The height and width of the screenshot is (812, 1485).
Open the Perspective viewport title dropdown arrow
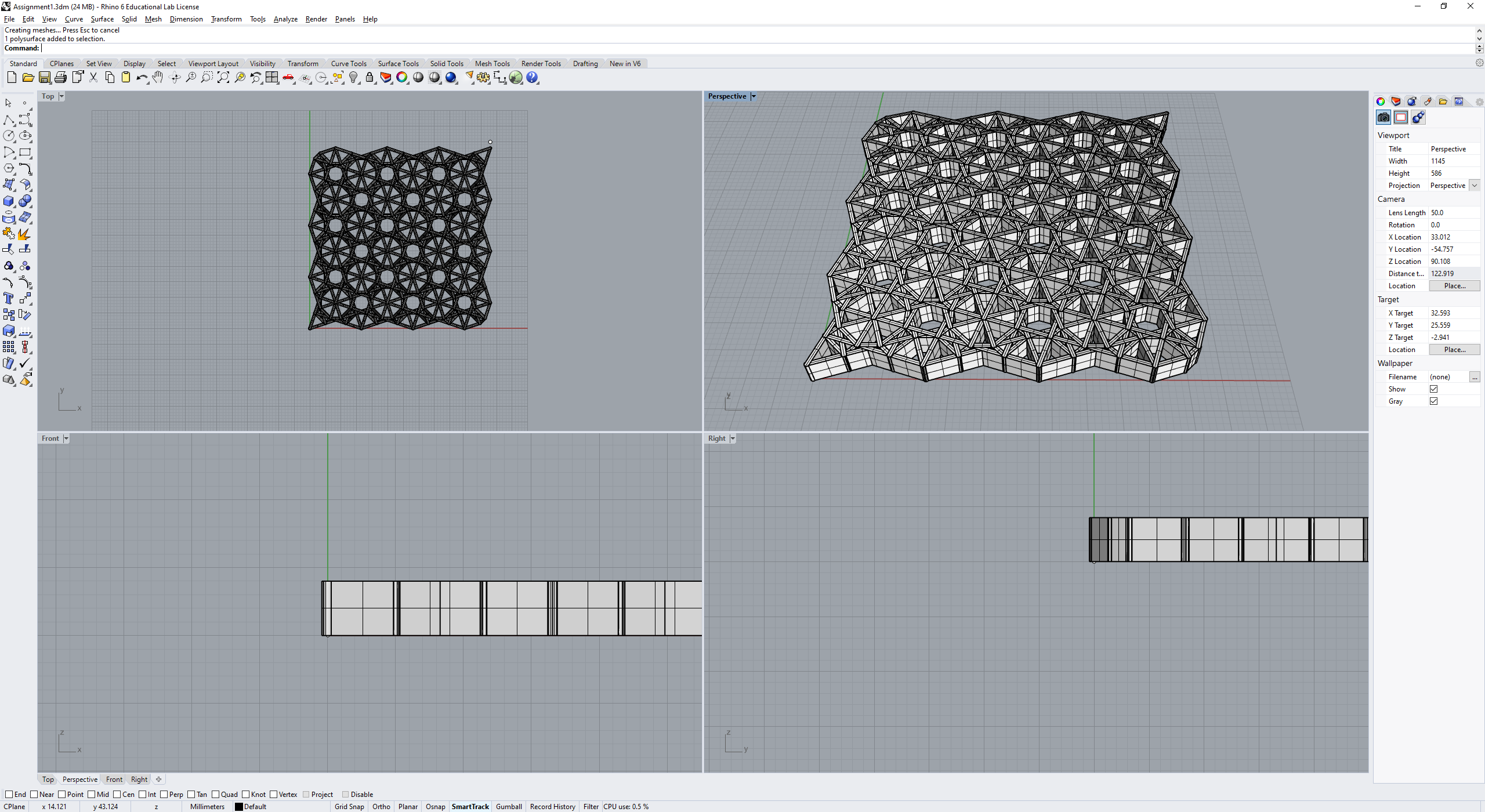click(x=754, y=97)
